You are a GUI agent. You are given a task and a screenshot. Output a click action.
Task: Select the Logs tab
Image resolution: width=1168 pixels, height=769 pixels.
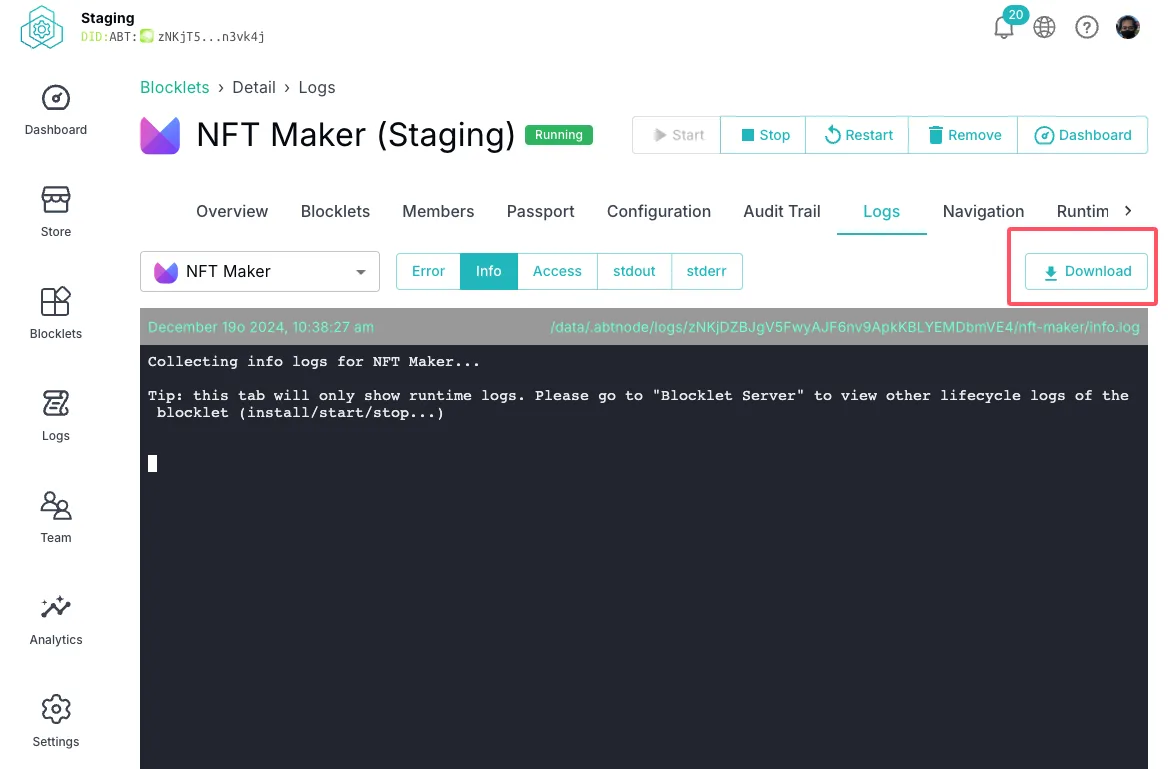point(881,212)
